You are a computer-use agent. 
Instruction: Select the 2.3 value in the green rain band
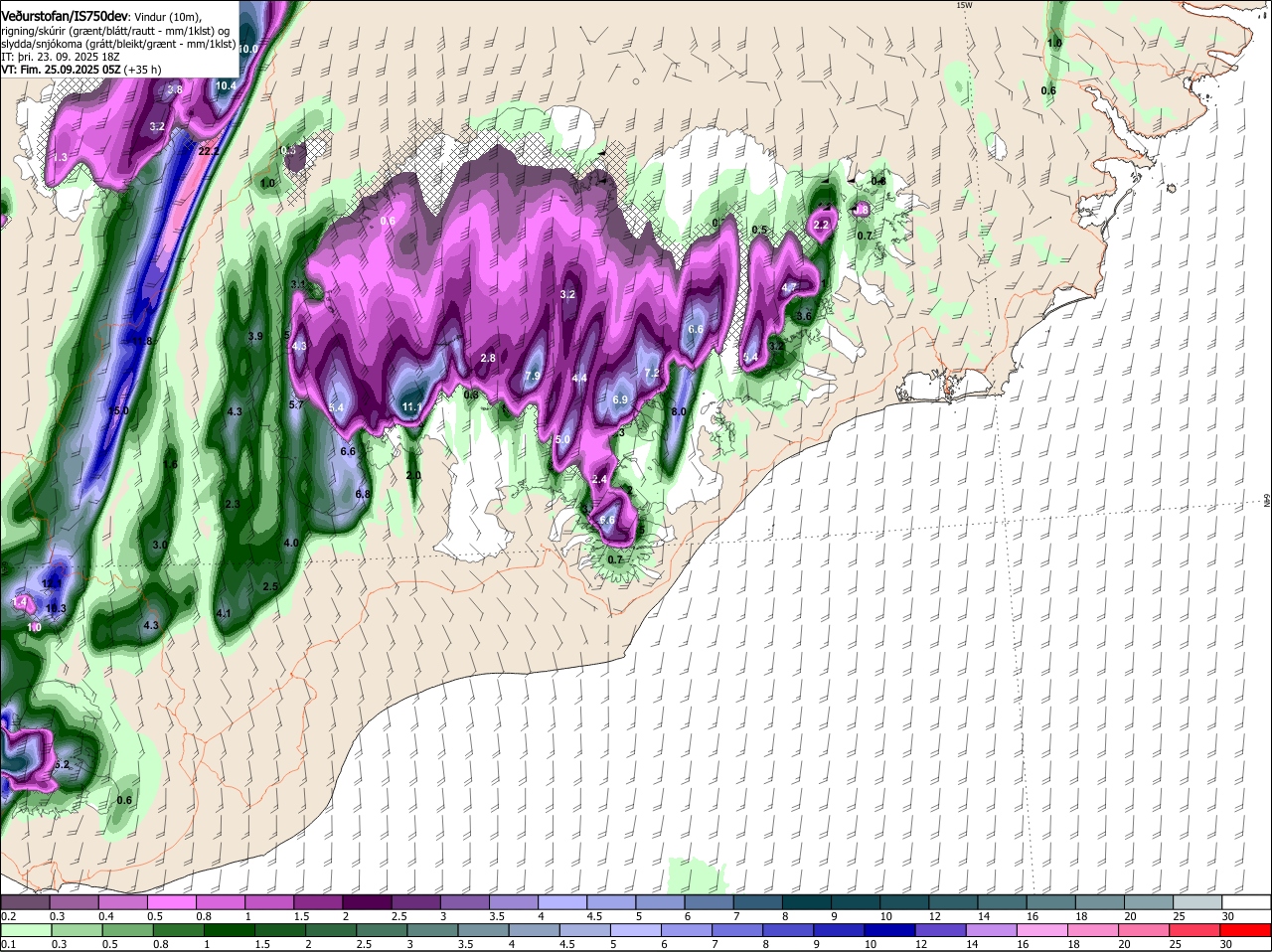234,504
